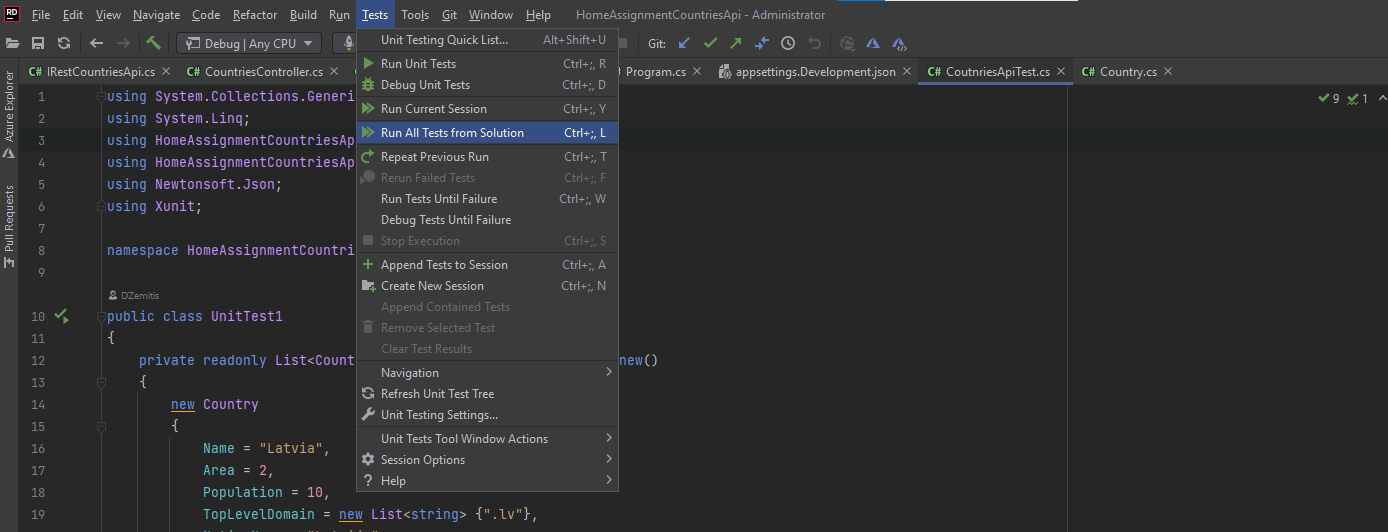Open the Build menu
This screenshot has width=1388, height=532.
(x=303, y=15)
